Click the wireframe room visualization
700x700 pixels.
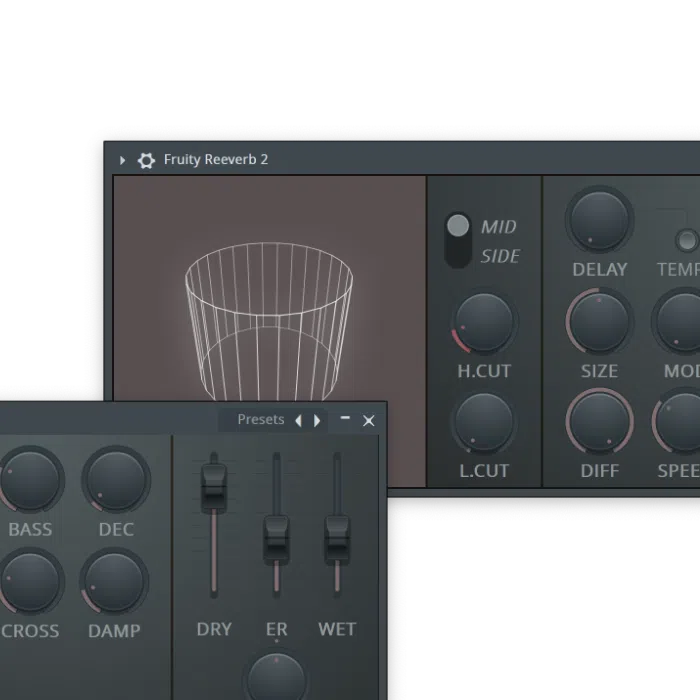pyautogui.click(x=269, y=321)
